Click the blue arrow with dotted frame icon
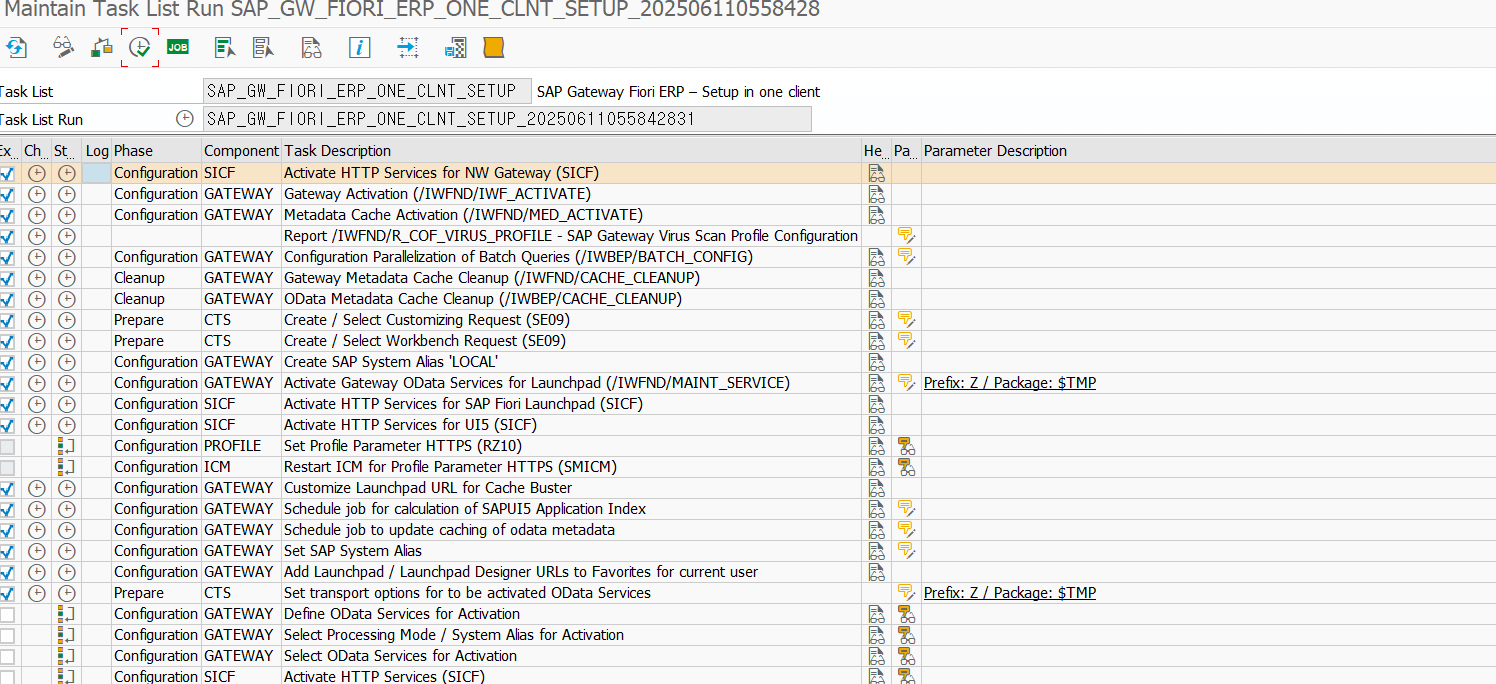 tap(407, 47)
